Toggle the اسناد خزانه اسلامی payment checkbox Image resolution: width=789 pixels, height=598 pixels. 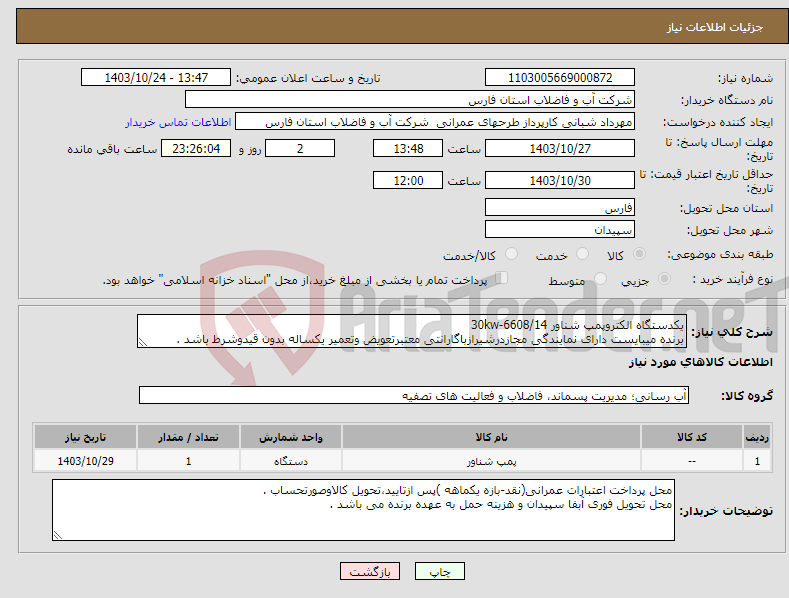point(502,278)
